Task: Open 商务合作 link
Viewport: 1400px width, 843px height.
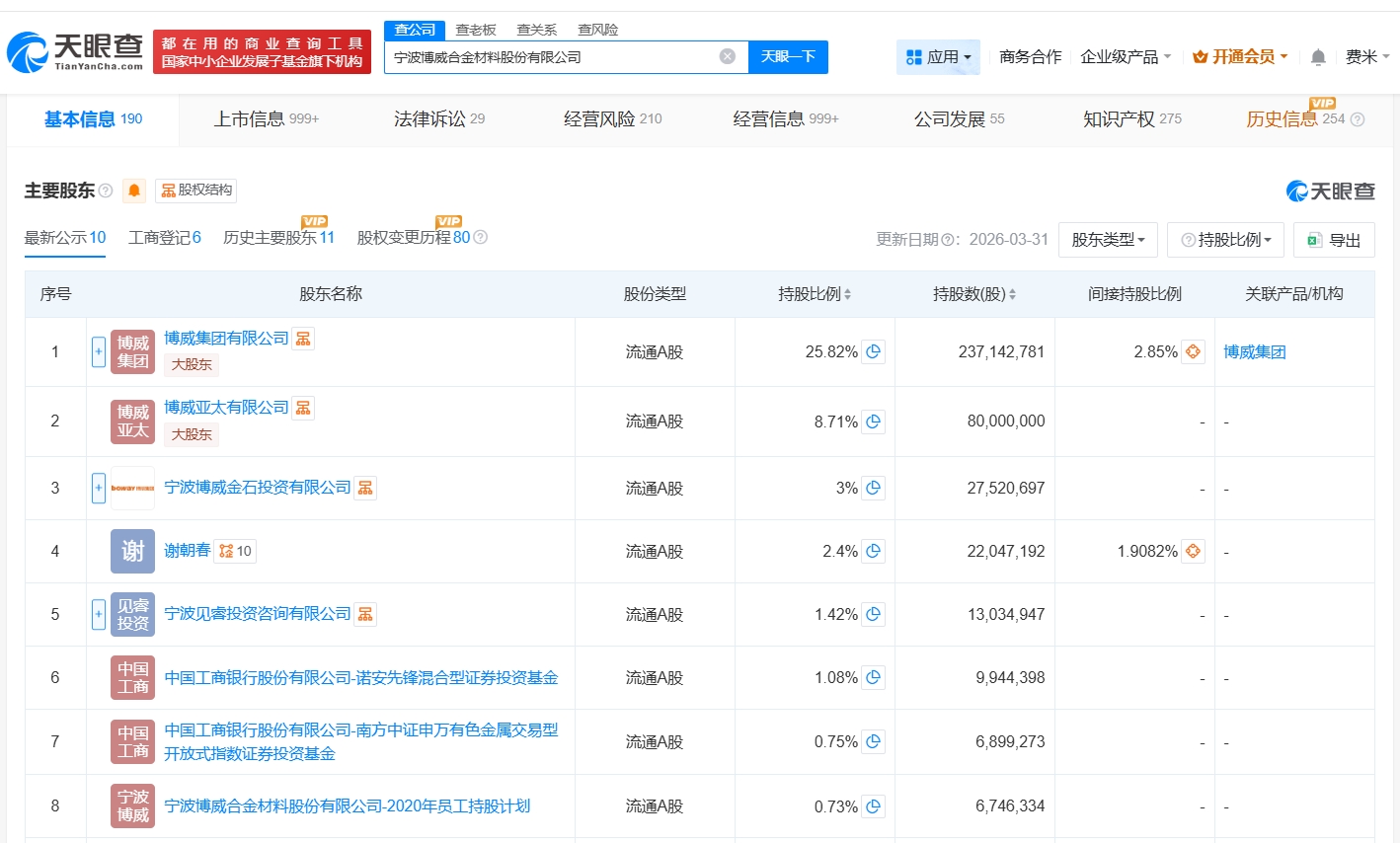Action: click(x=1031, y=57)
